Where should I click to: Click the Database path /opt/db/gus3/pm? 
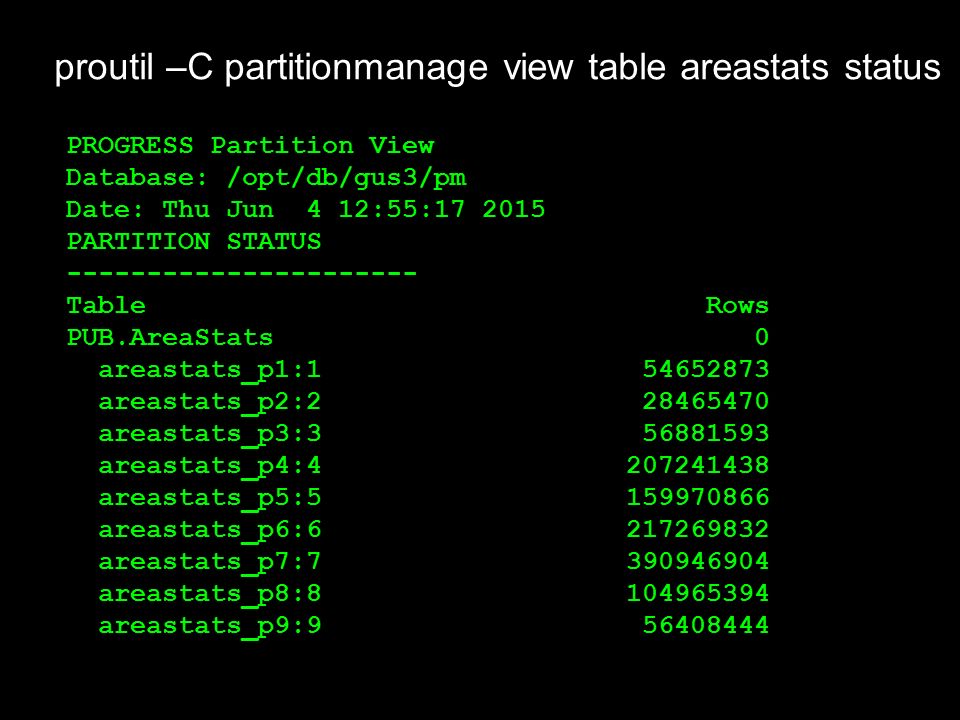click(x=347, y=178)
